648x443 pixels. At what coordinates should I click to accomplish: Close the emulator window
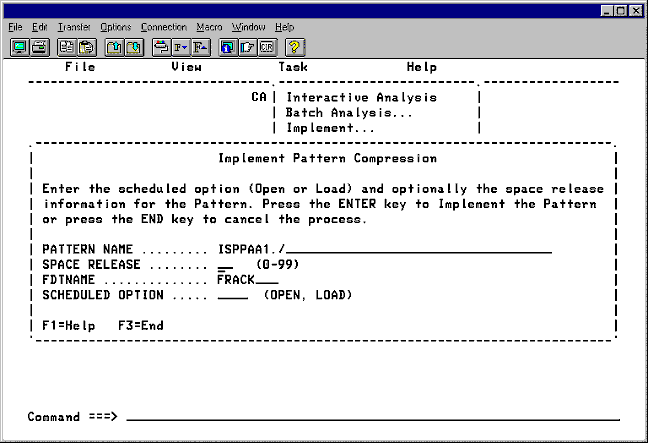point(636,11)
